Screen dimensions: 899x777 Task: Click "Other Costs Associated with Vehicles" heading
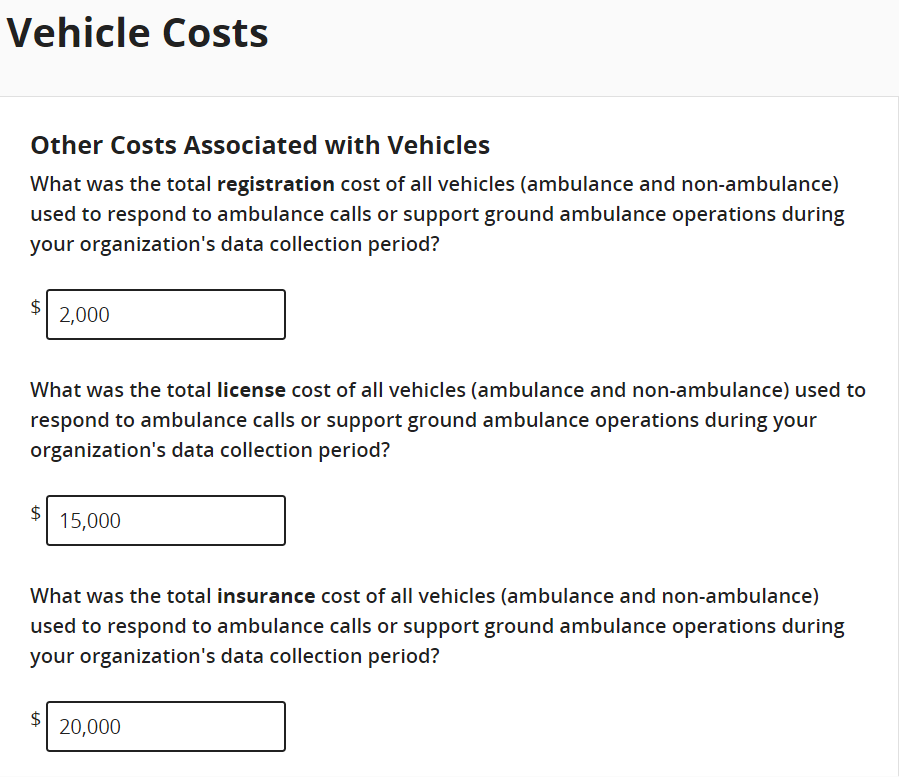260,146
